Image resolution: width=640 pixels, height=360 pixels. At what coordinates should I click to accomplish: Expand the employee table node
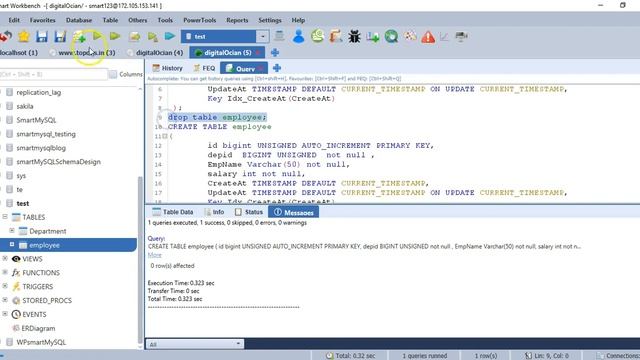12,244
